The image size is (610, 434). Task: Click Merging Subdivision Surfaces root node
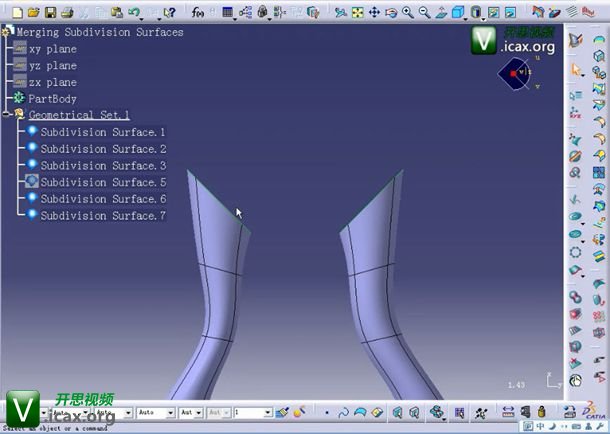pyautogui.click(x=99, y=32)
